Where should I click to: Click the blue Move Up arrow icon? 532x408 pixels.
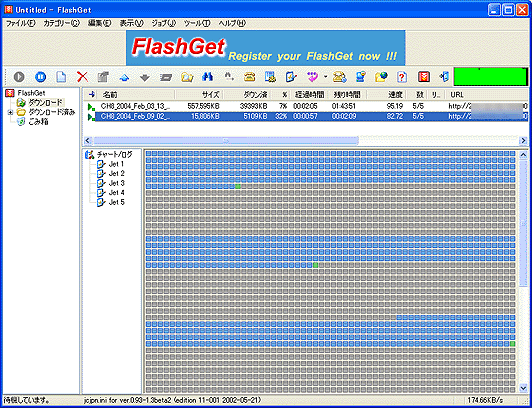pyautogui.click(x=124, y=78)
